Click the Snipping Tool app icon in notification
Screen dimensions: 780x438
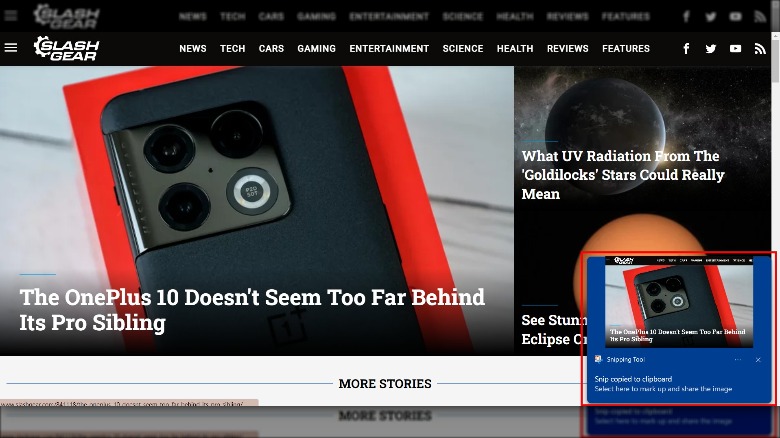[598, 359]
